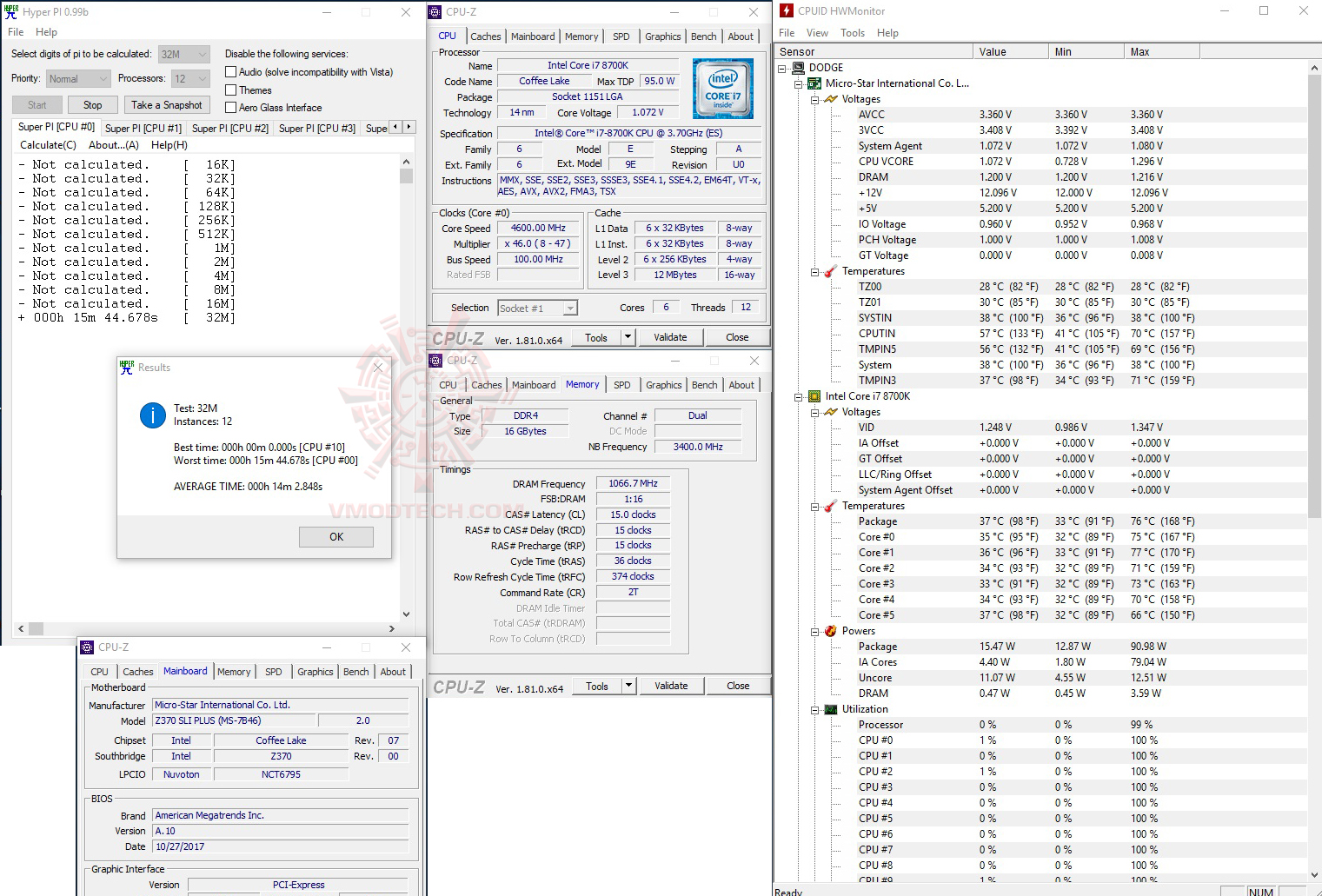Open Graphics tab in CPU-Z Mainboard window
1322x896 pixels.
click(316, 672)
